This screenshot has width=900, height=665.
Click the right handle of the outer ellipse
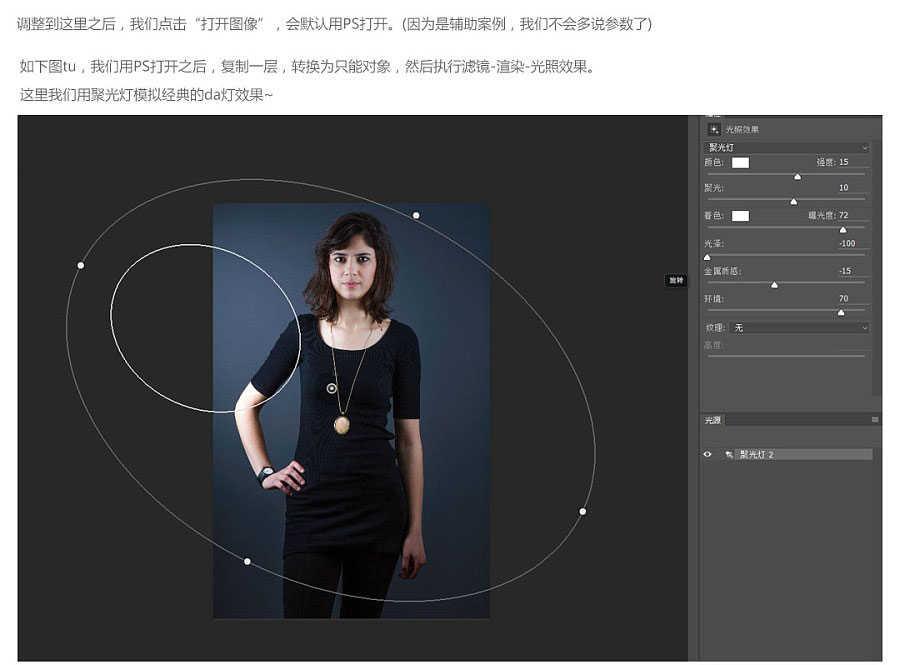[583, 511]
